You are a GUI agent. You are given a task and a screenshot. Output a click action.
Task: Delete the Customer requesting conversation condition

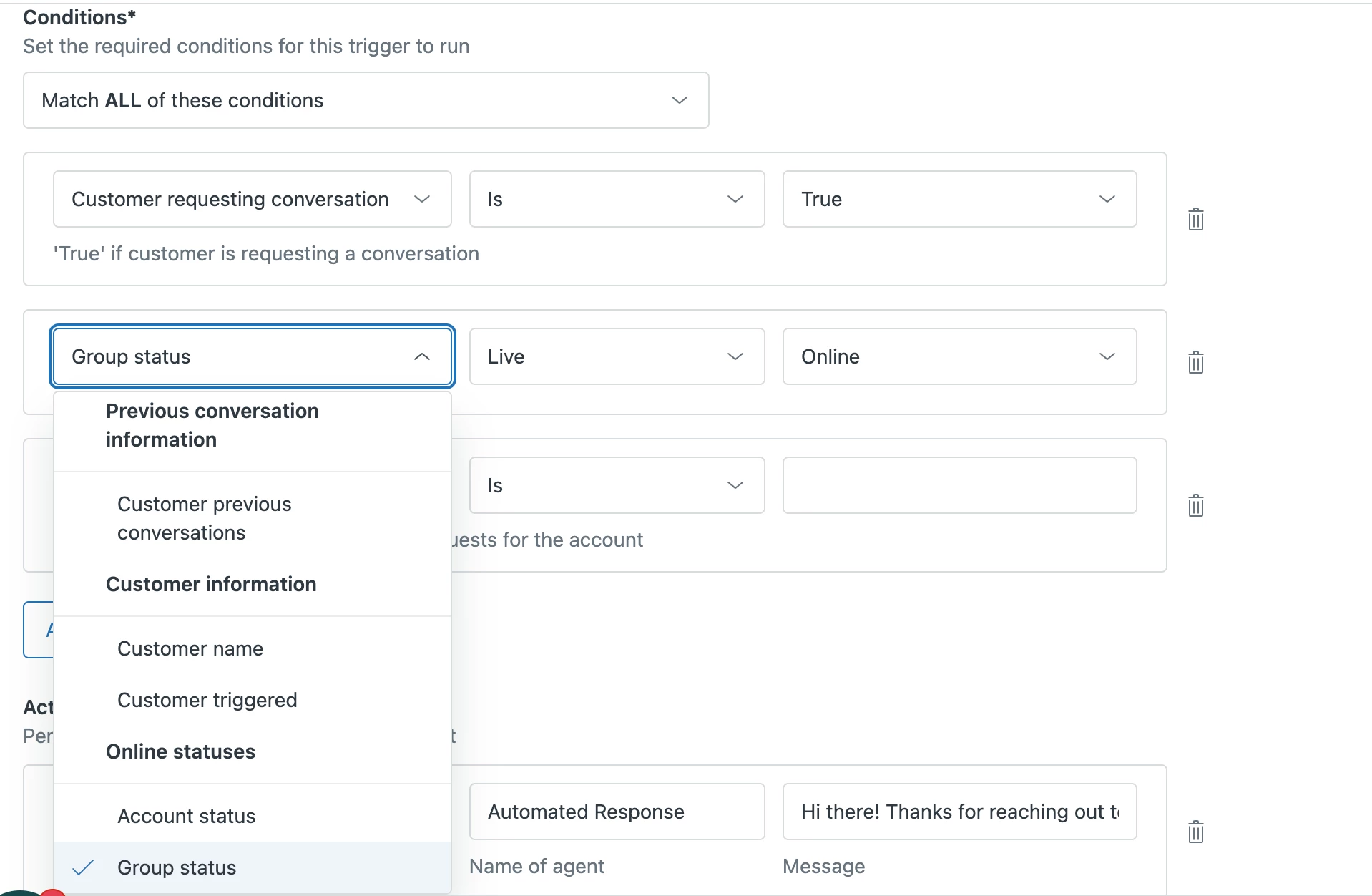coord(1195,219)
